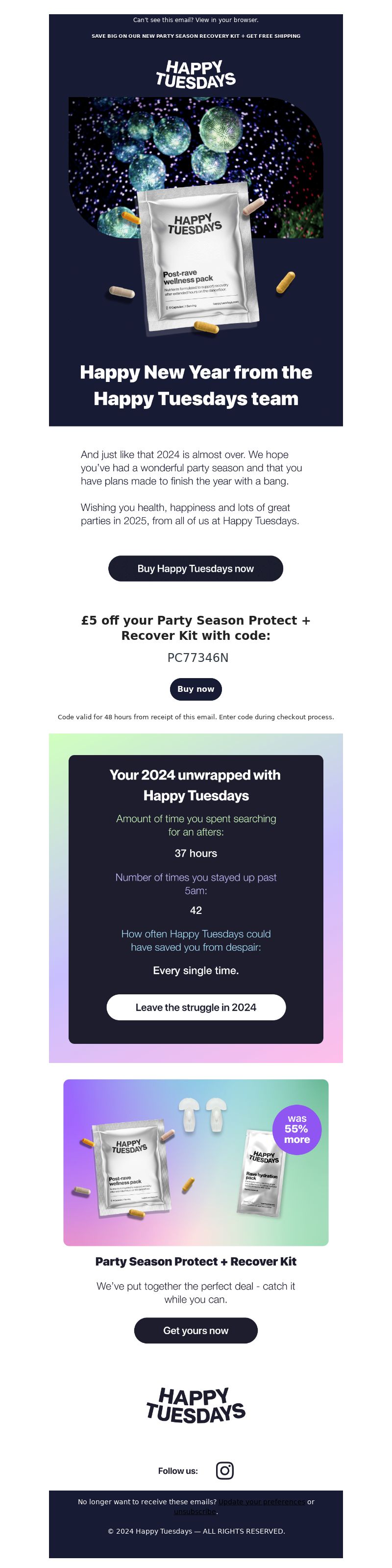
Task: Click the Happy Tuesdays logo in the header
Action: 196,75
